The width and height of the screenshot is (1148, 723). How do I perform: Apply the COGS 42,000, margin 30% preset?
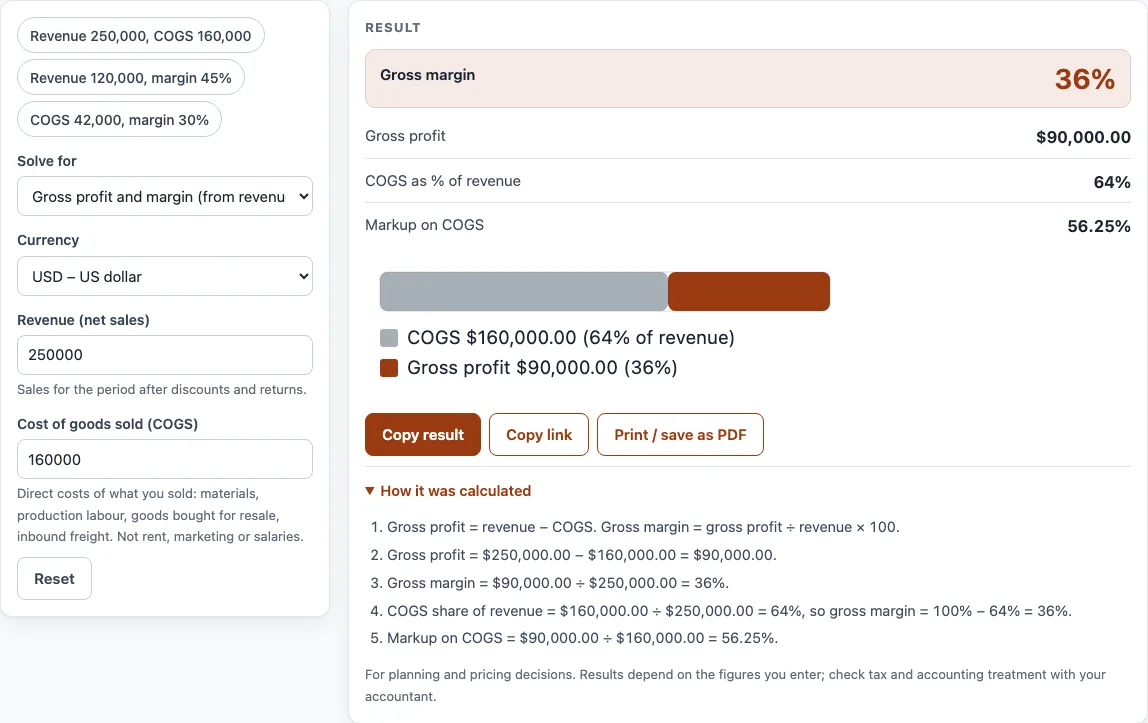click(x=119, y=119)
